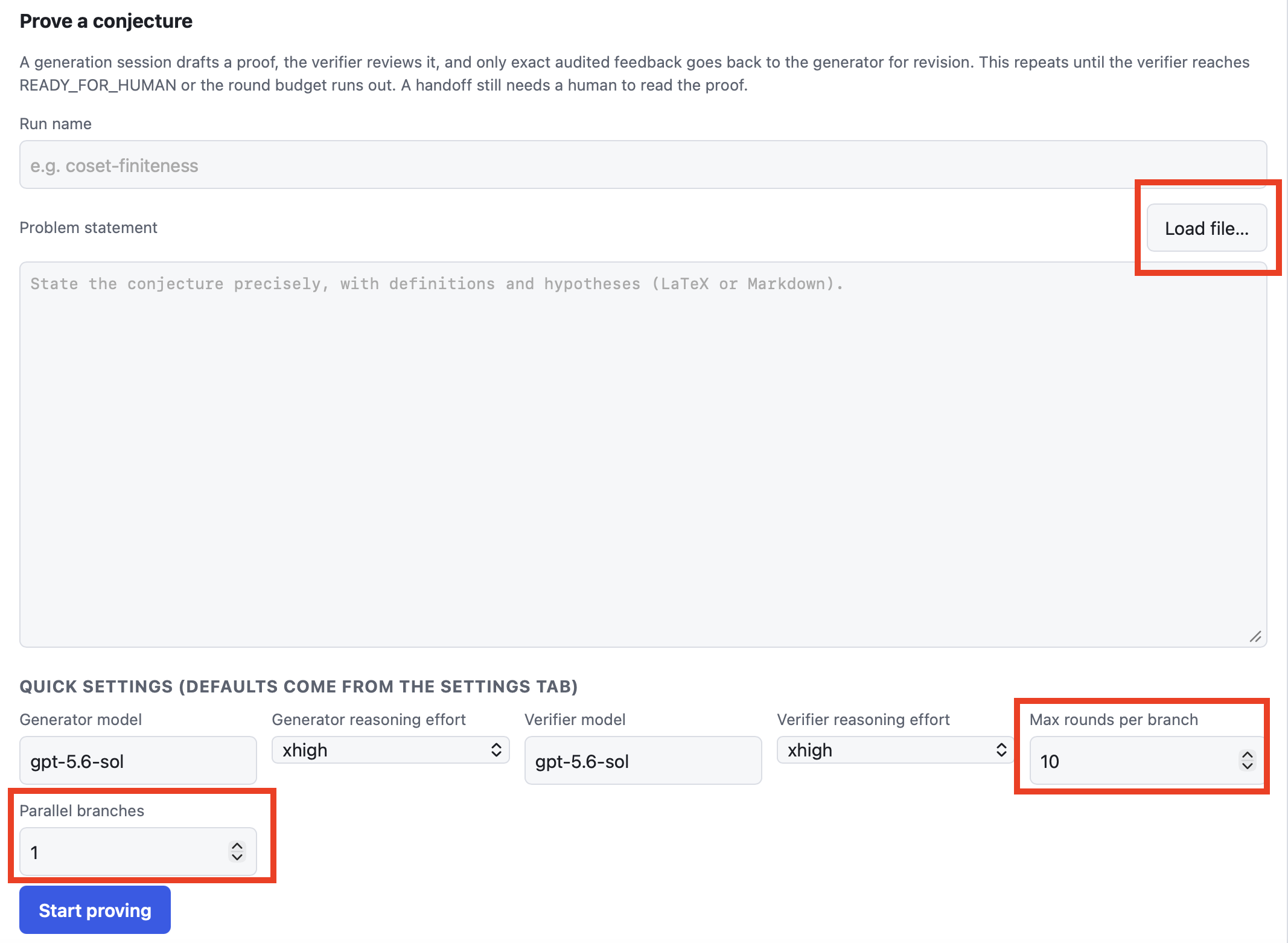Click the Run name input field
Image resolution: width=1288 pixels, height=943 pixels.
(x=643, y=165)
